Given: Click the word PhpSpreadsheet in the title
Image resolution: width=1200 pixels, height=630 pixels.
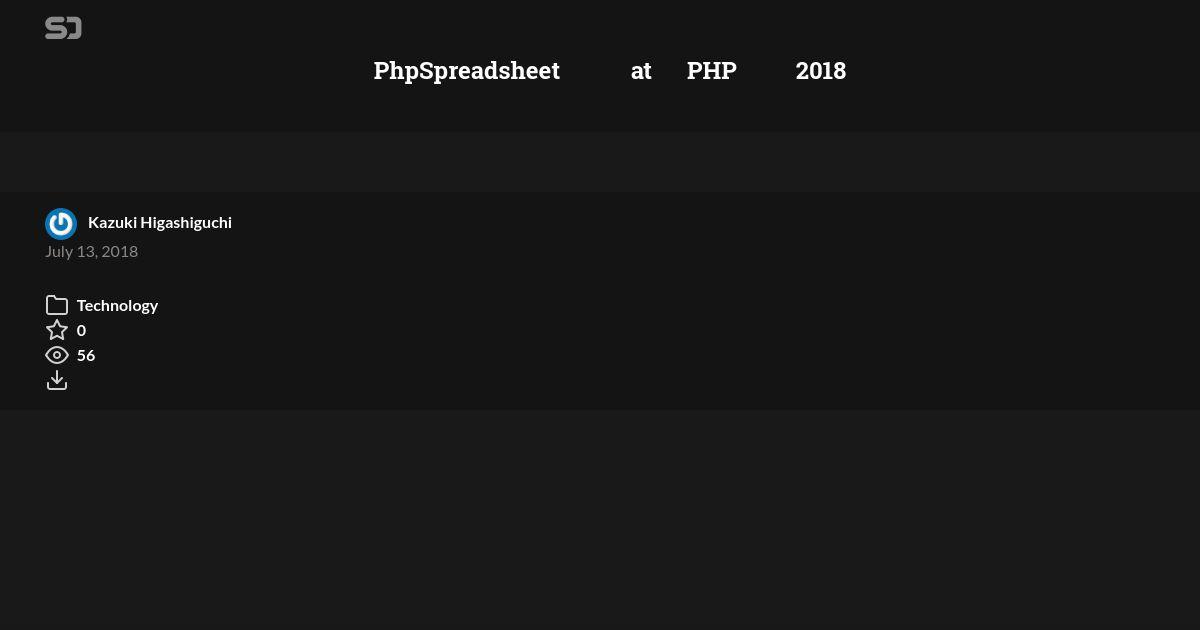Looking at the screenshot, I should 467,71.
